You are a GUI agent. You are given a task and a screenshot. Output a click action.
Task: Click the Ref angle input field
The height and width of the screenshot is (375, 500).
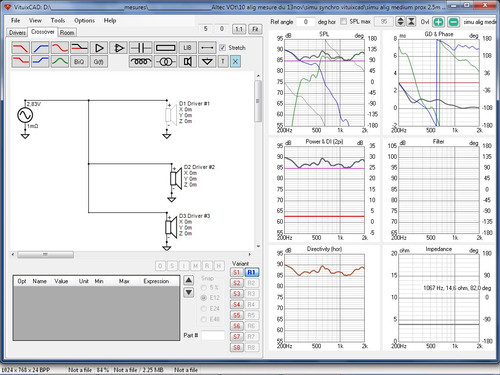click(x=306, y=22)
